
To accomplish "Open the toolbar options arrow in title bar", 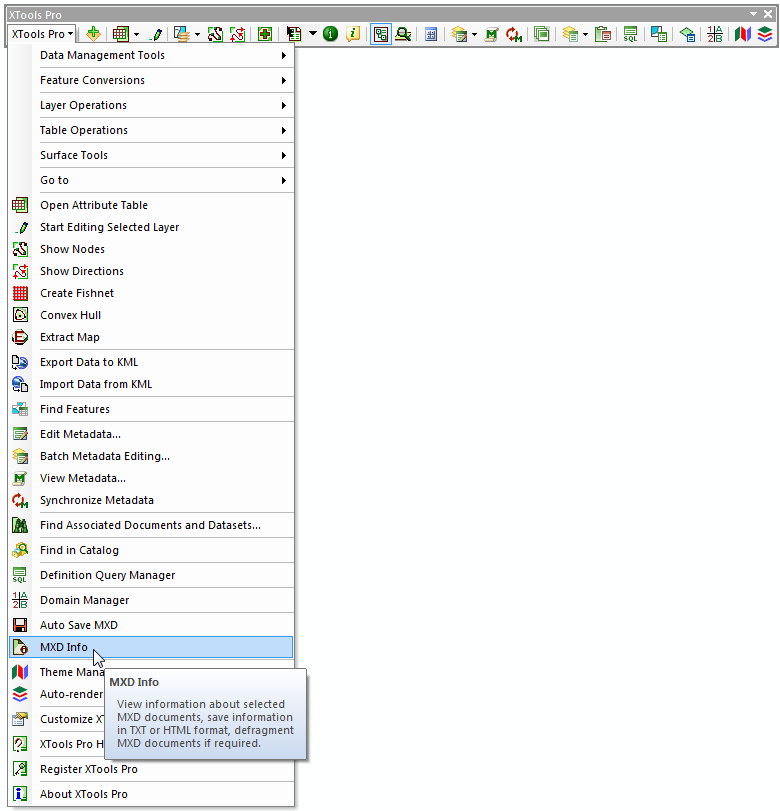I will point(754,14).
